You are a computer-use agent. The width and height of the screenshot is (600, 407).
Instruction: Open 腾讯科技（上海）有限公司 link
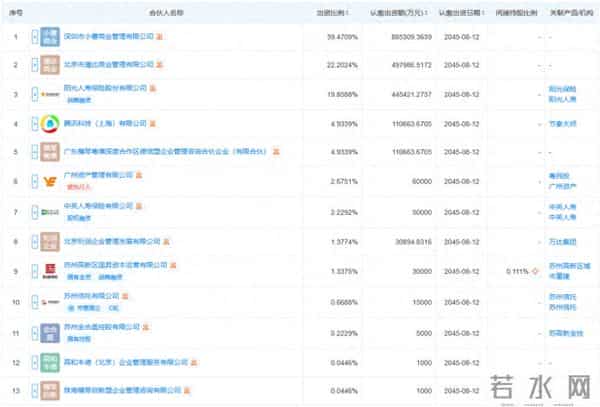coord(105,124)
